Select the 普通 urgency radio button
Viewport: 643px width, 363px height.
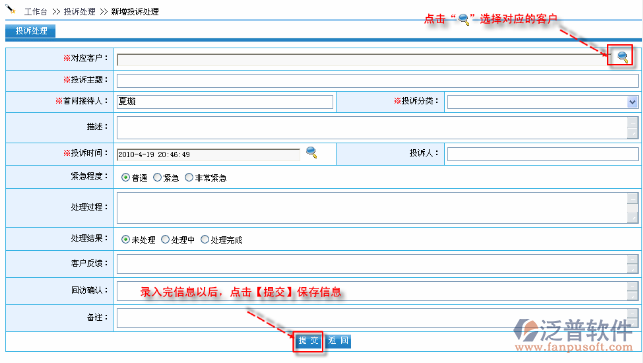(125, 178)
